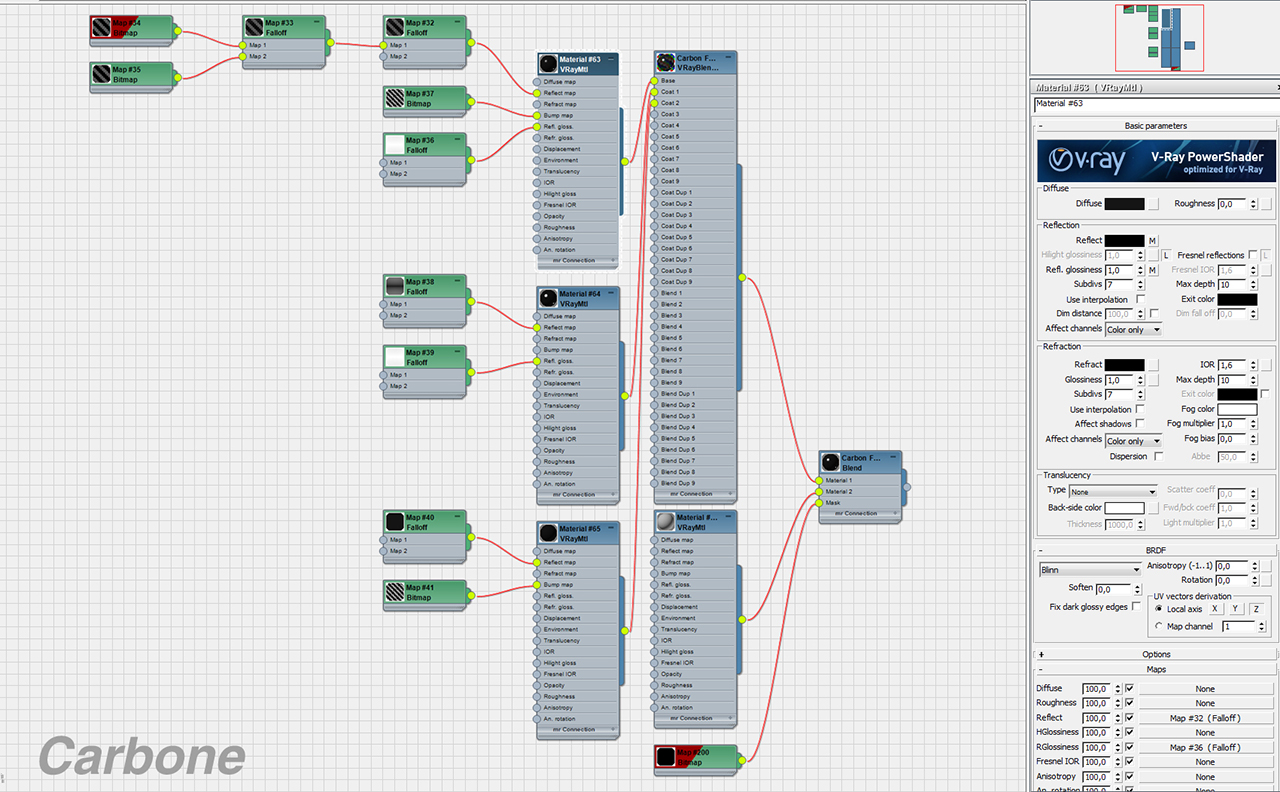
Task: Click the Material #65 node preview sphere
Action: (548, 533)
